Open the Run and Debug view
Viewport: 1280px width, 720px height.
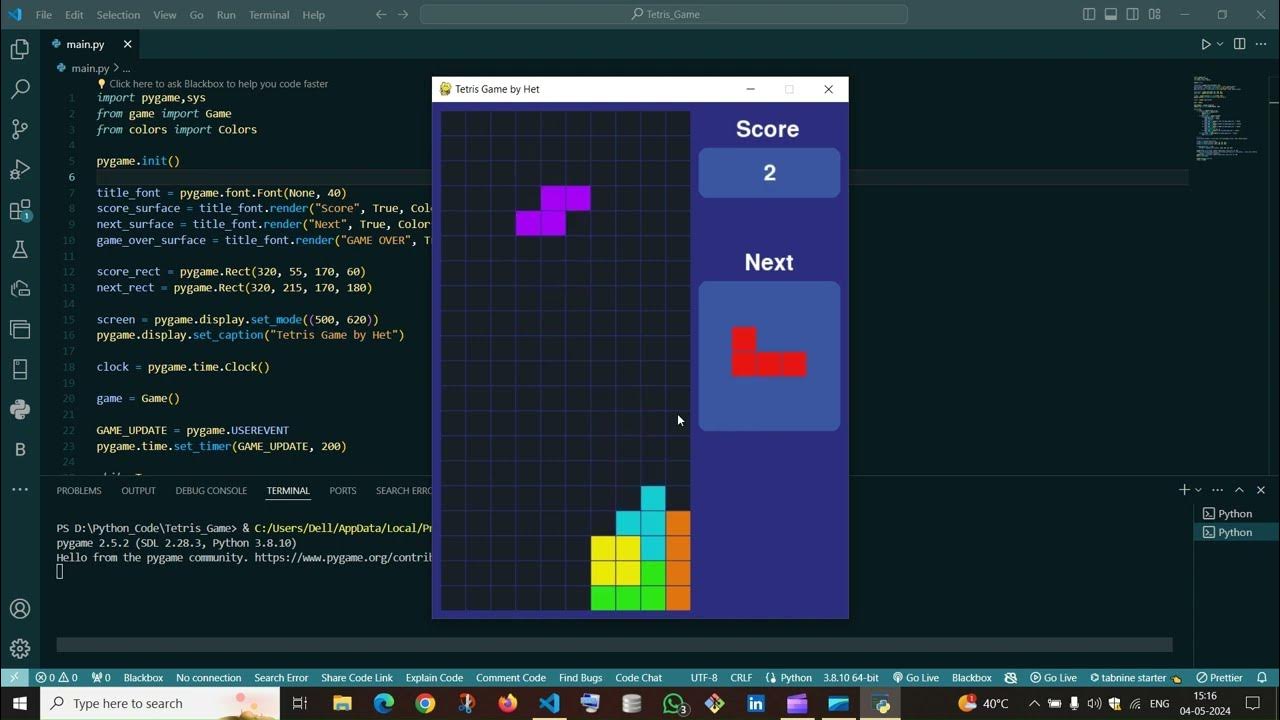tap(20, 169)
